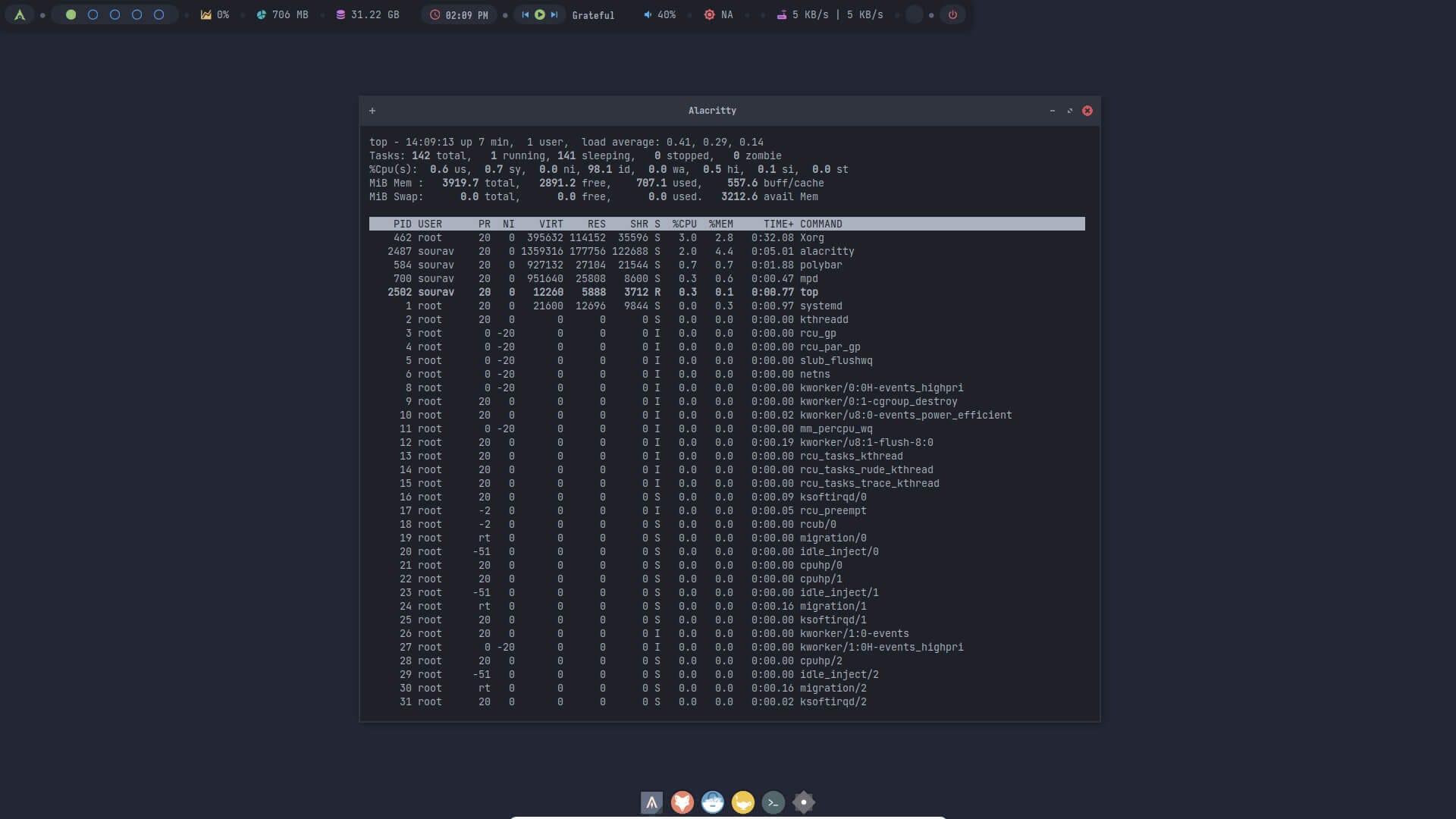
Task: Click the clock showing 02:09 PM
Action: pos(459,14)
